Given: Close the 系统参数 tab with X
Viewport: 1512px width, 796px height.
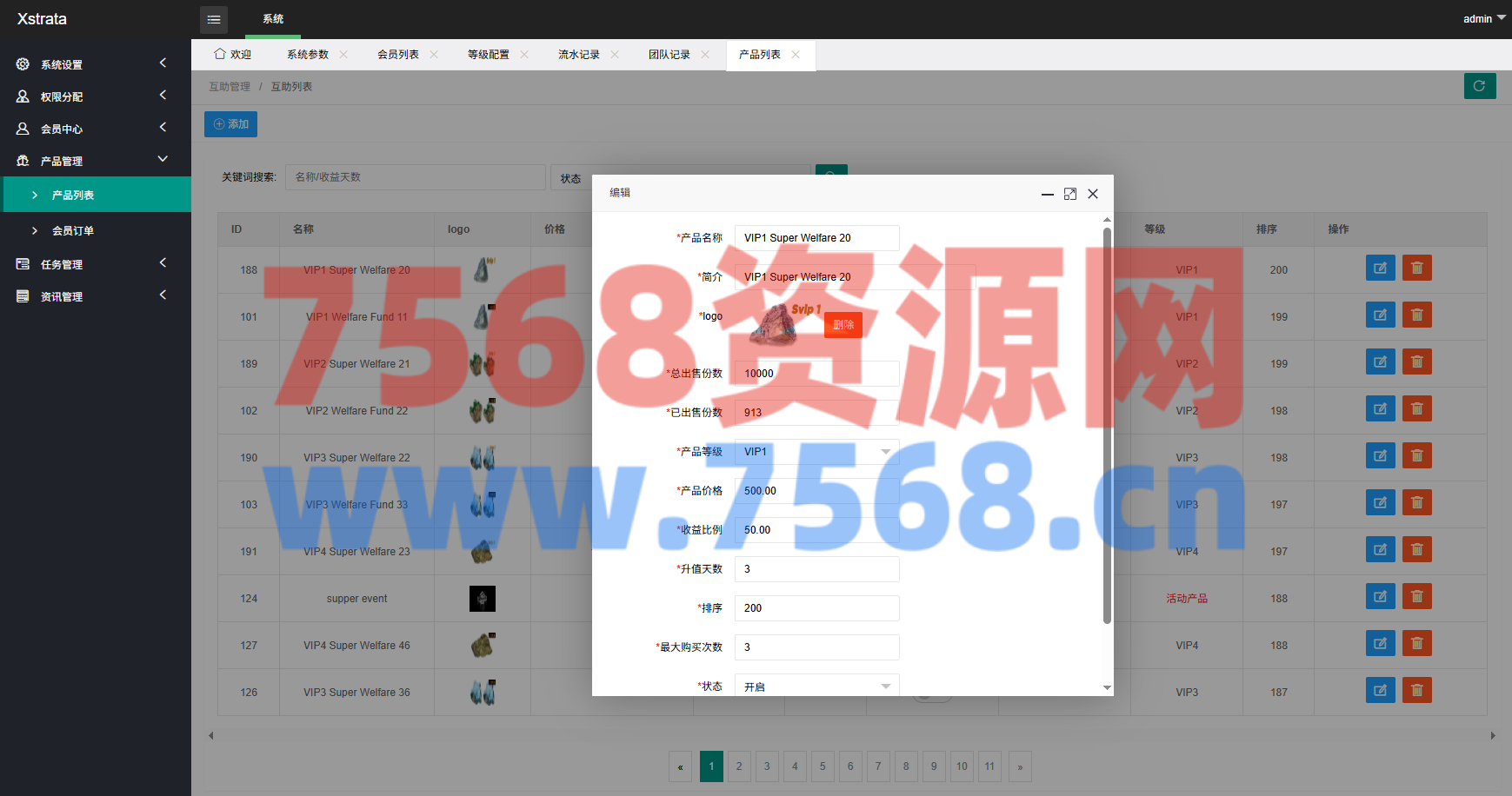Looking at the screenshot, I should pyautogui.click(x=343, y=55).
